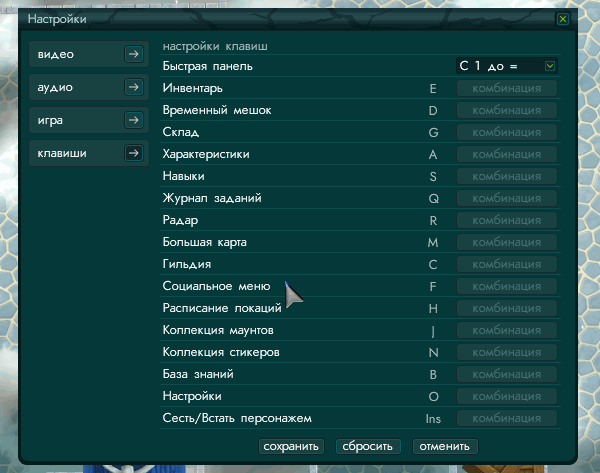Viewport: 600px width, 473px height.
Task: Click key B for База знаний
Action: pos(433,375)
